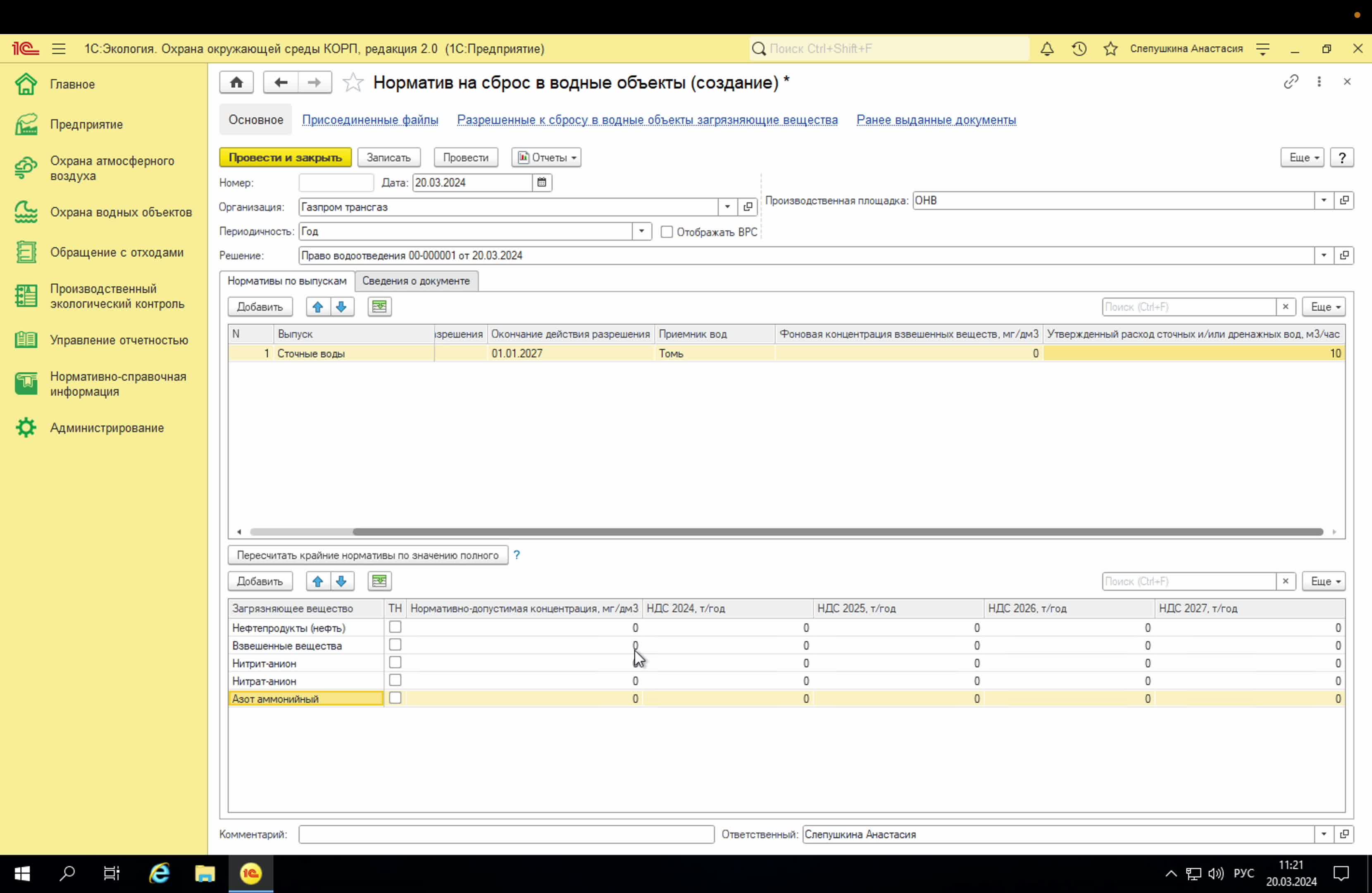Tick ТН checkbox for Нефтепродукты (нефть)
Screen dimensions: 1372x893
pos(395,627)
